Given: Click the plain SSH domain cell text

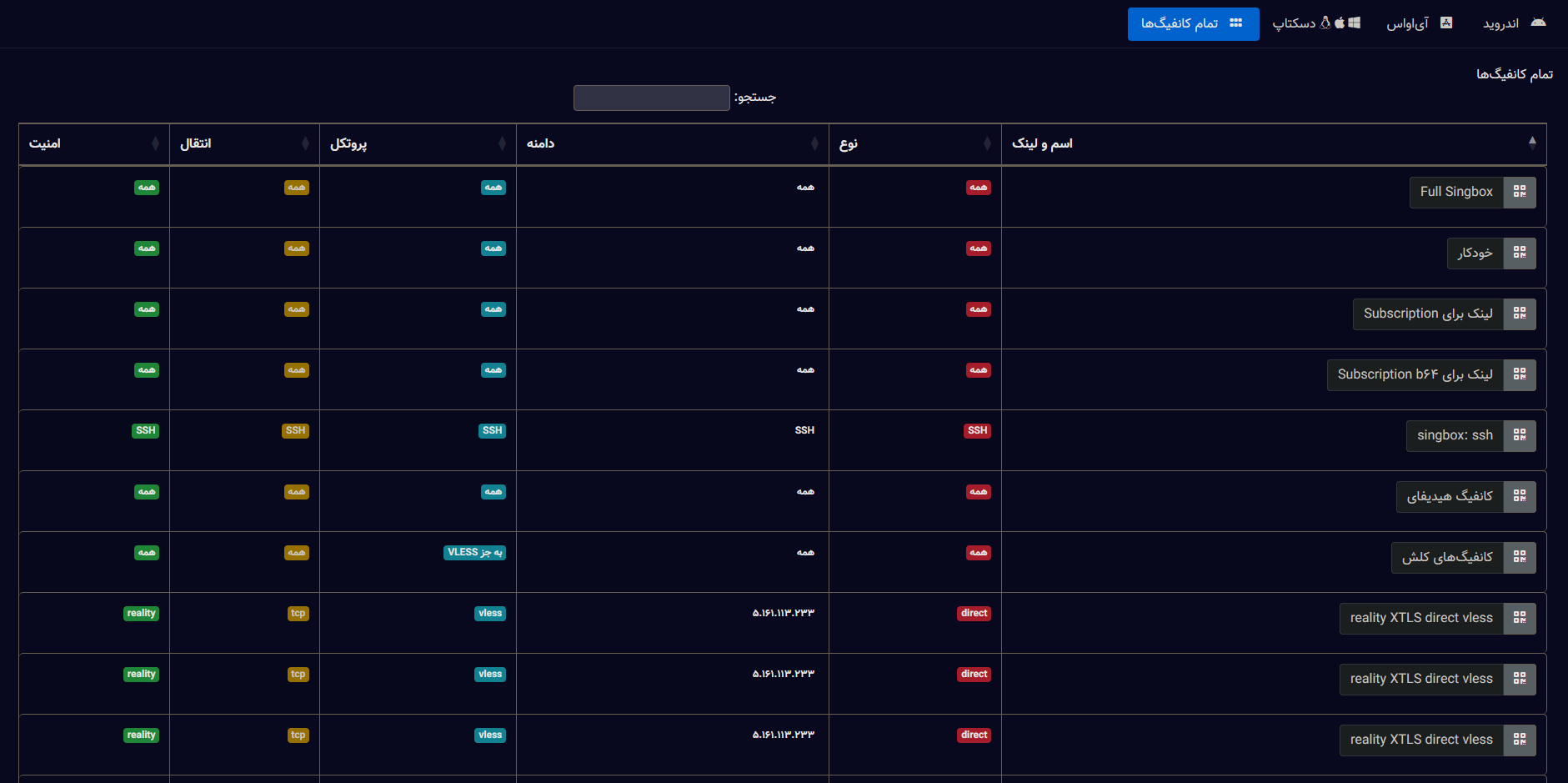Looking at the screenshot, I should pos(804,430).
